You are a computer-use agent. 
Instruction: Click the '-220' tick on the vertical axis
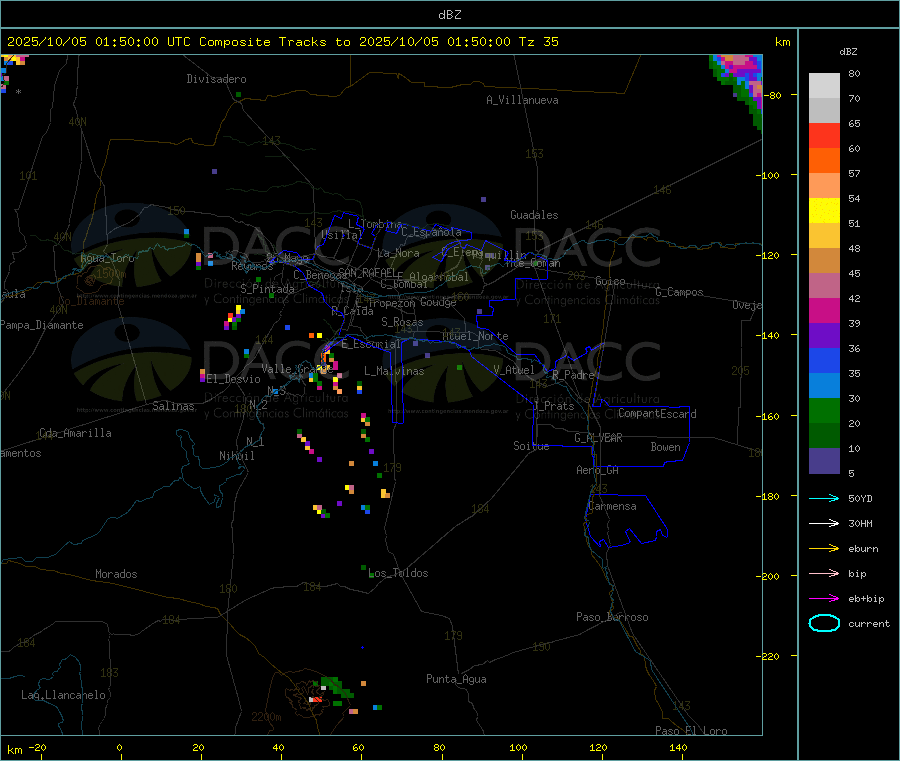click(767, 656)
